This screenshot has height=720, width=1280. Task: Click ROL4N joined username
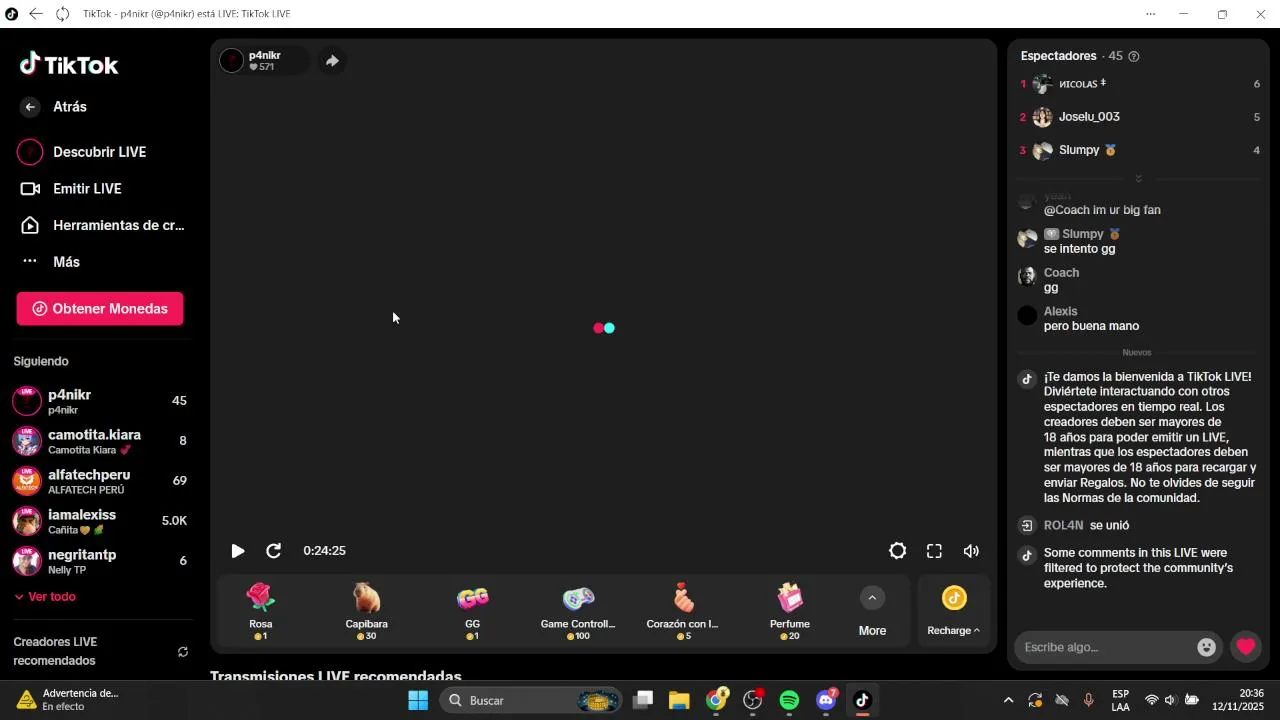1063,525
